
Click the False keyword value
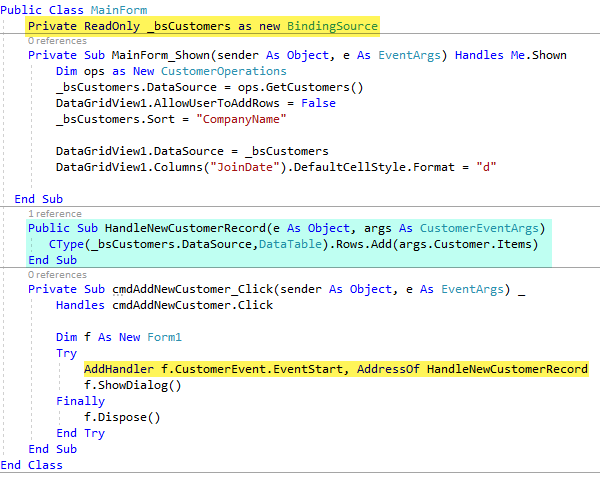tap(318, 104)
